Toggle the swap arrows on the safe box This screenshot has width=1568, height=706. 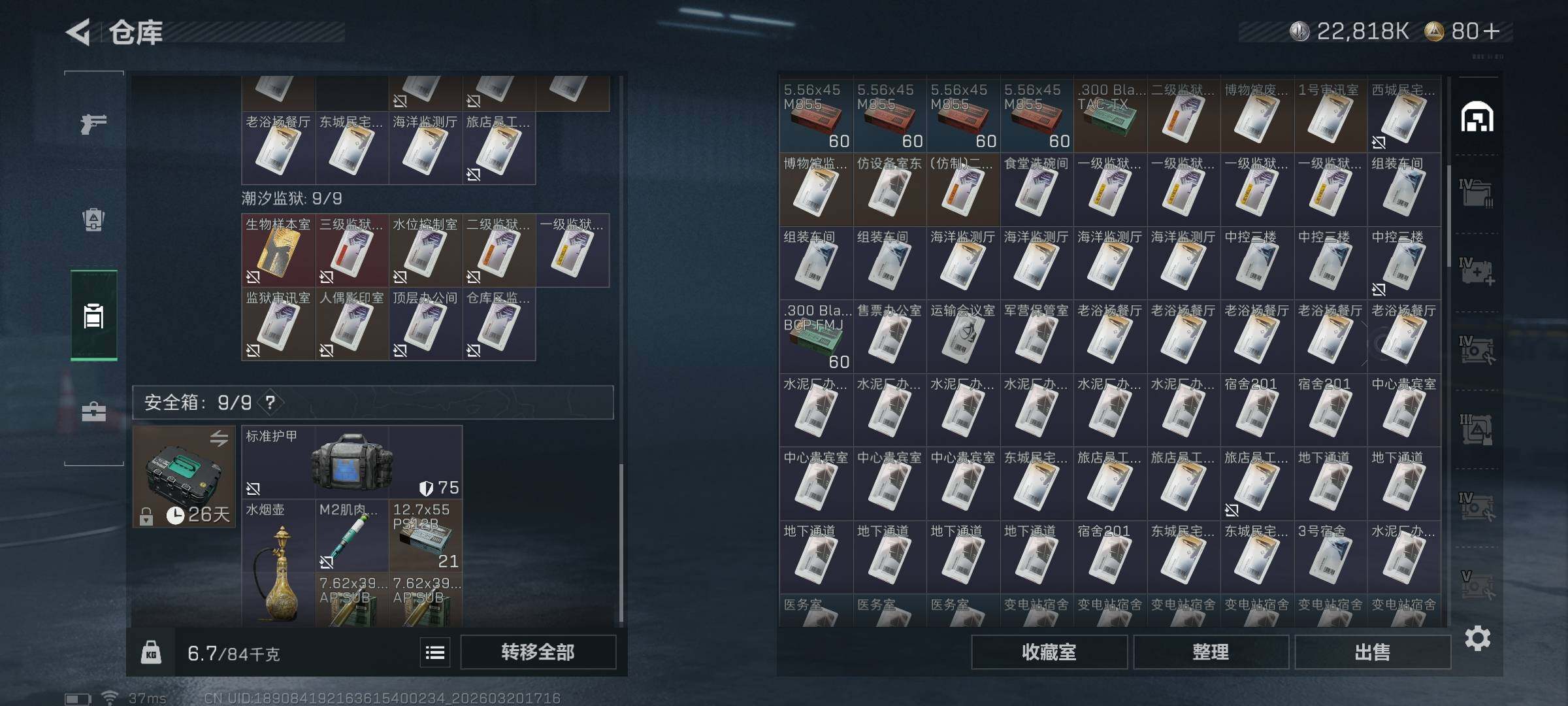coord(219,438)
